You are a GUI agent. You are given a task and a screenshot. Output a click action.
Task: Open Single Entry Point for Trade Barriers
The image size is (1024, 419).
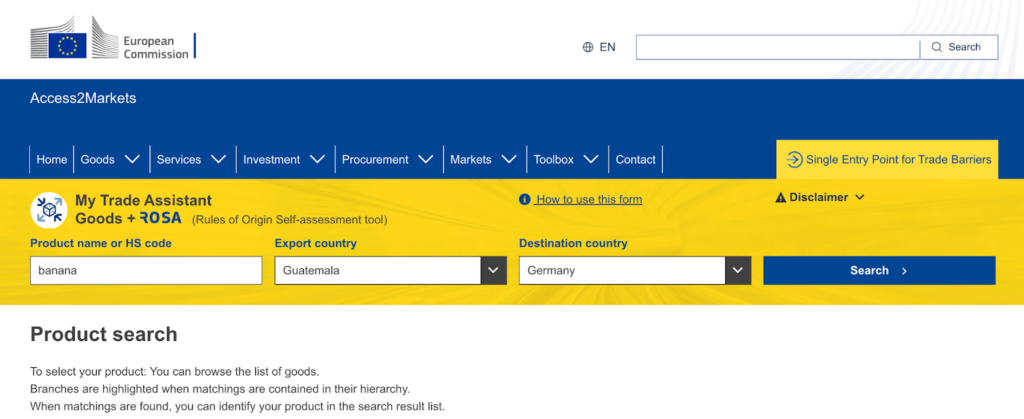point(887,159)
